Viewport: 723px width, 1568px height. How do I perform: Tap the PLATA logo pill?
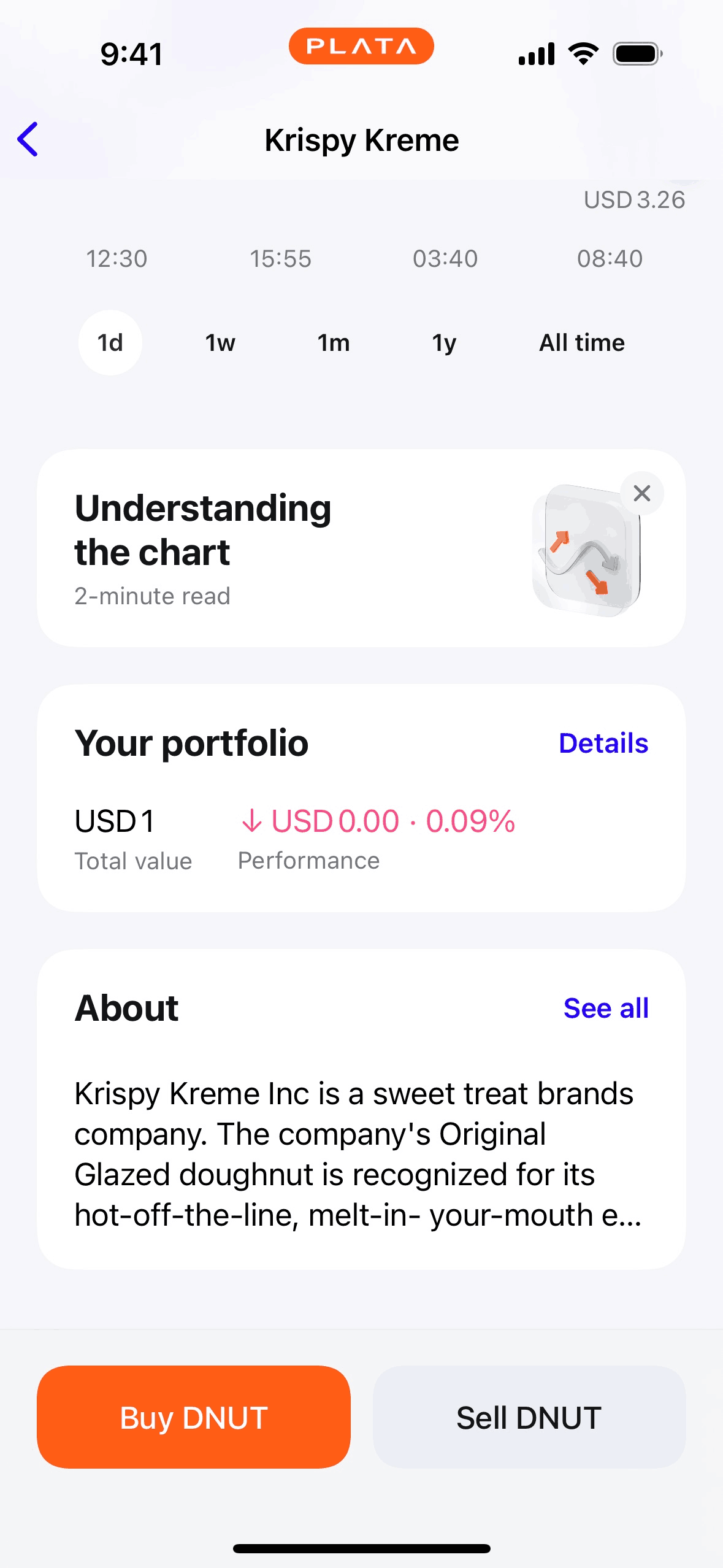tap(361, 47)
